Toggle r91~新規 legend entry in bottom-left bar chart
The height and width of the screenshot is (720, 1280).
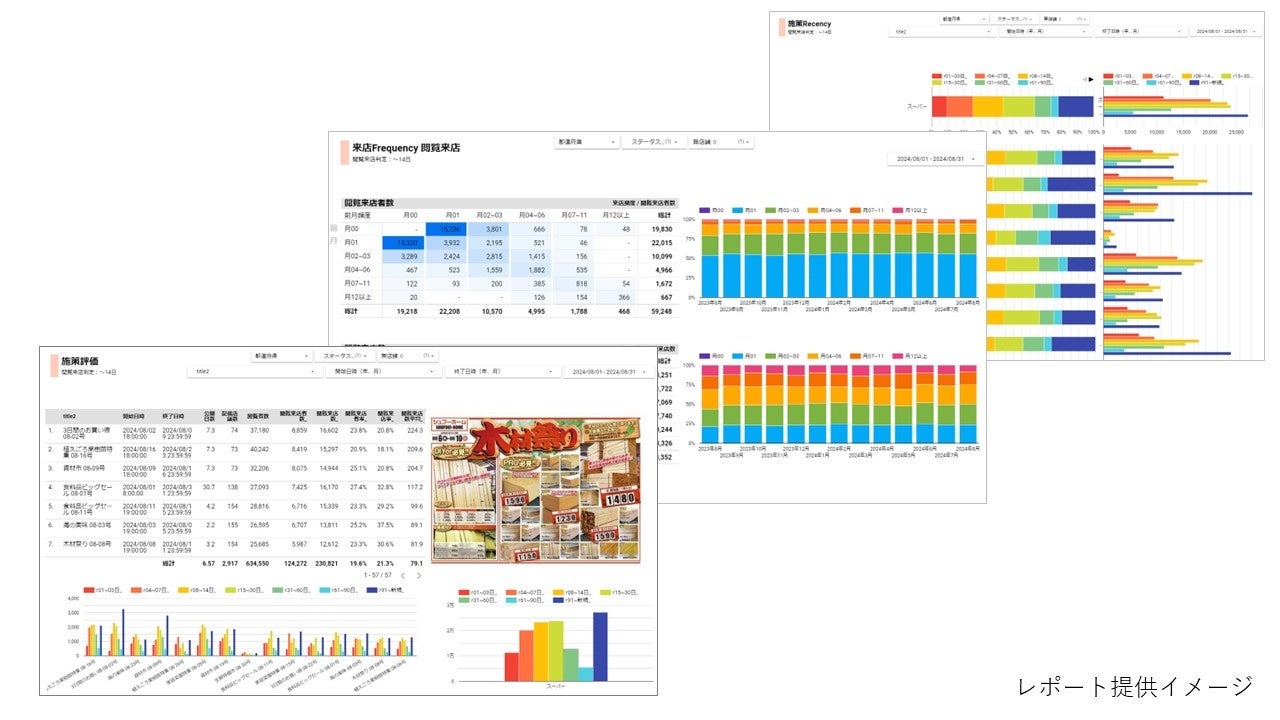click(386, 590)
